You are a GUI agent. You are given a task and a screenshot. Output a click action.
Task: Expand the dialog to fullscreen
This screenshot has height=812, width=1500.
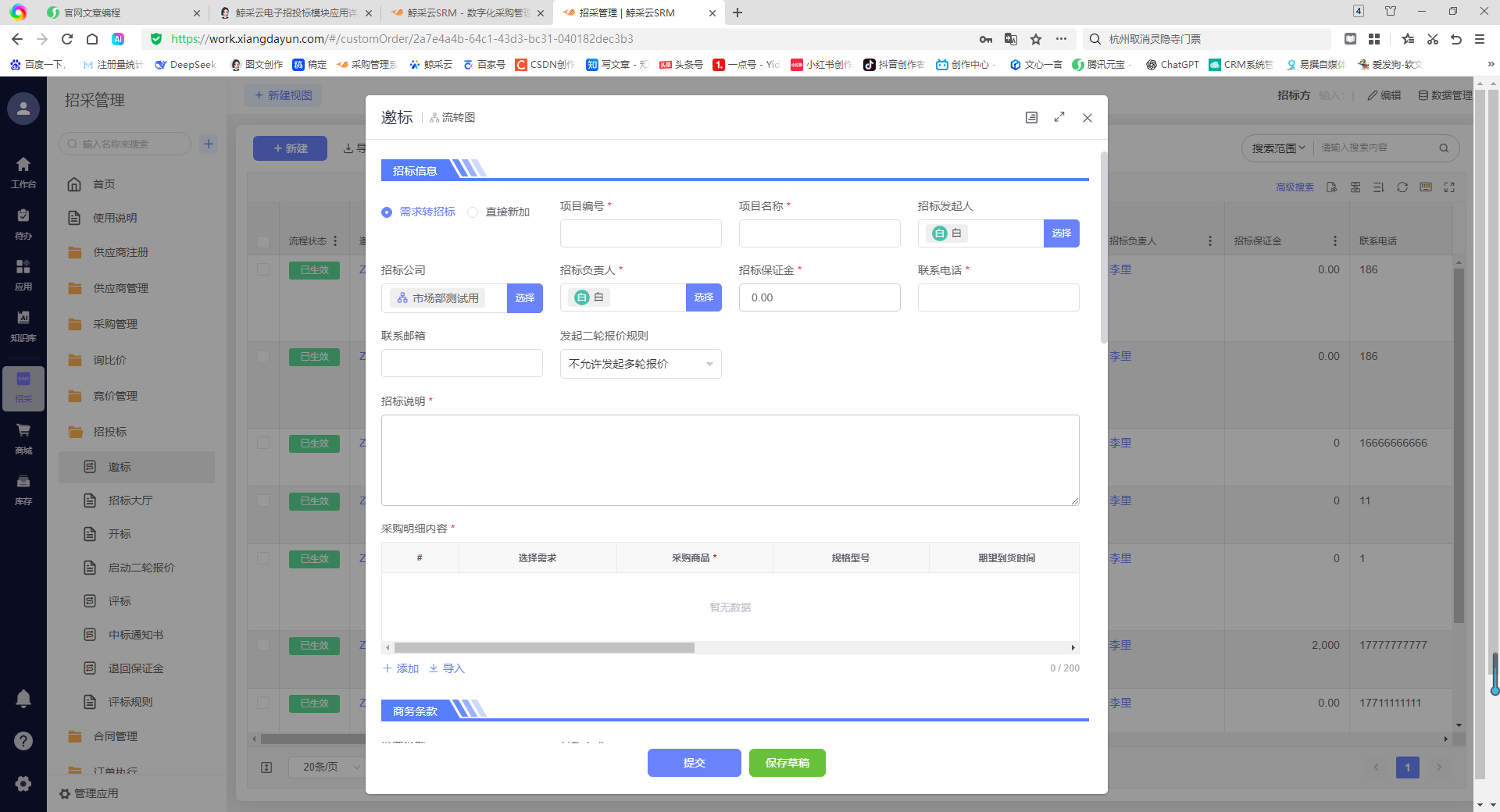point(1059,117)
